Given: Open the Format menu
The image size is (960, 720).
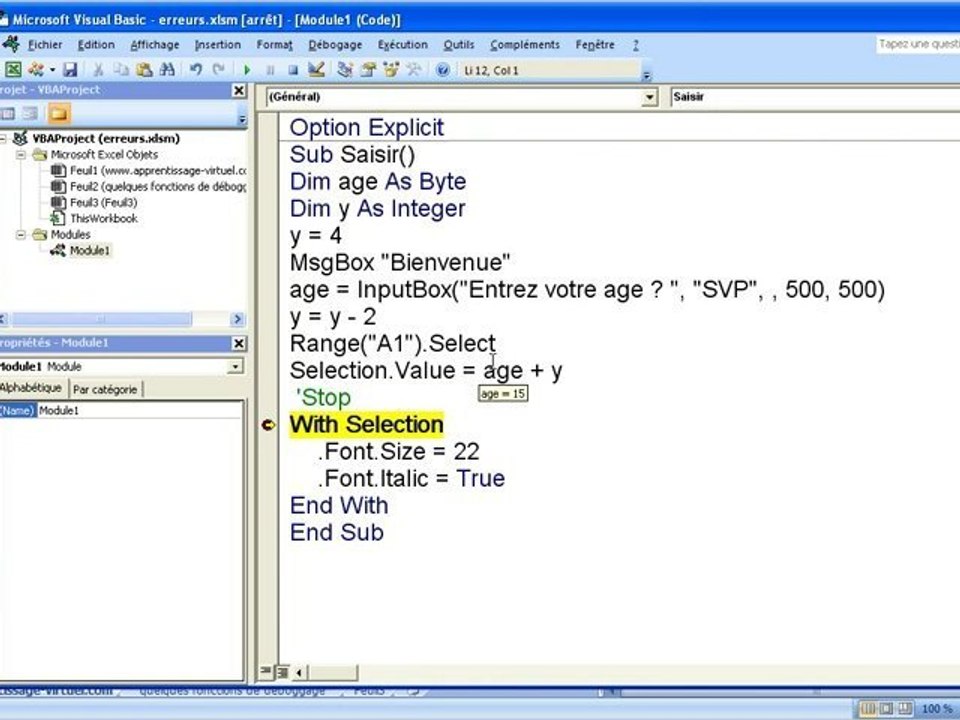Looking at the screenshot, I should coord(274,45).
